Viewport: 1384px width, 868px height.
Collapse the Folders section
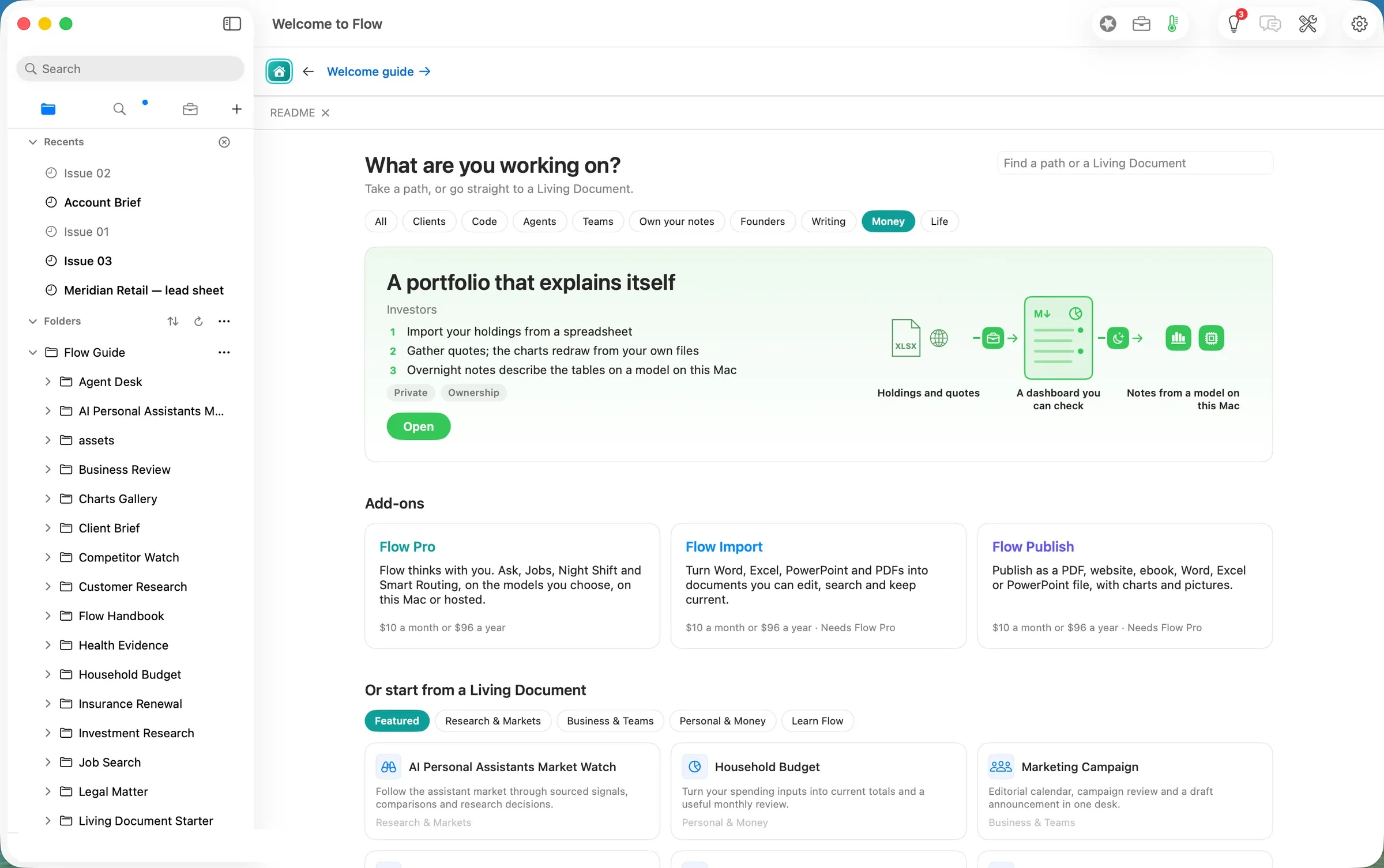(x=33, y=321)
